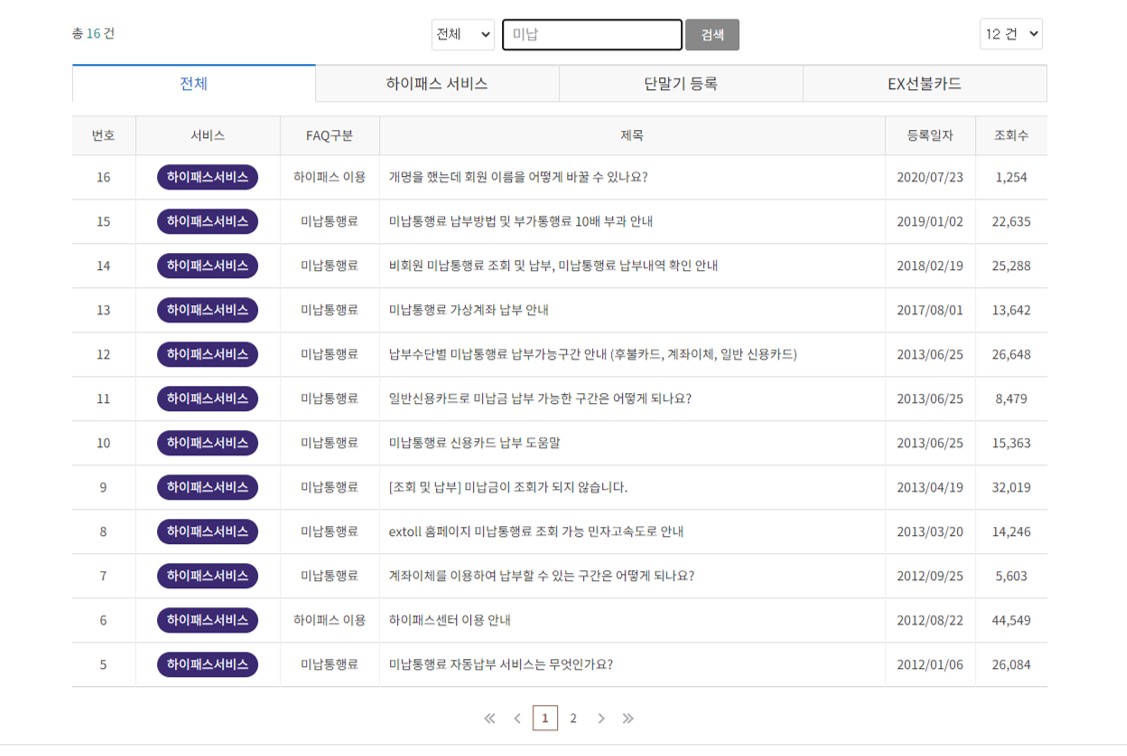1127x756 pixels.
Task: Open 미납통행료 가상계좌 납부 안내
Action: (469, 310)
